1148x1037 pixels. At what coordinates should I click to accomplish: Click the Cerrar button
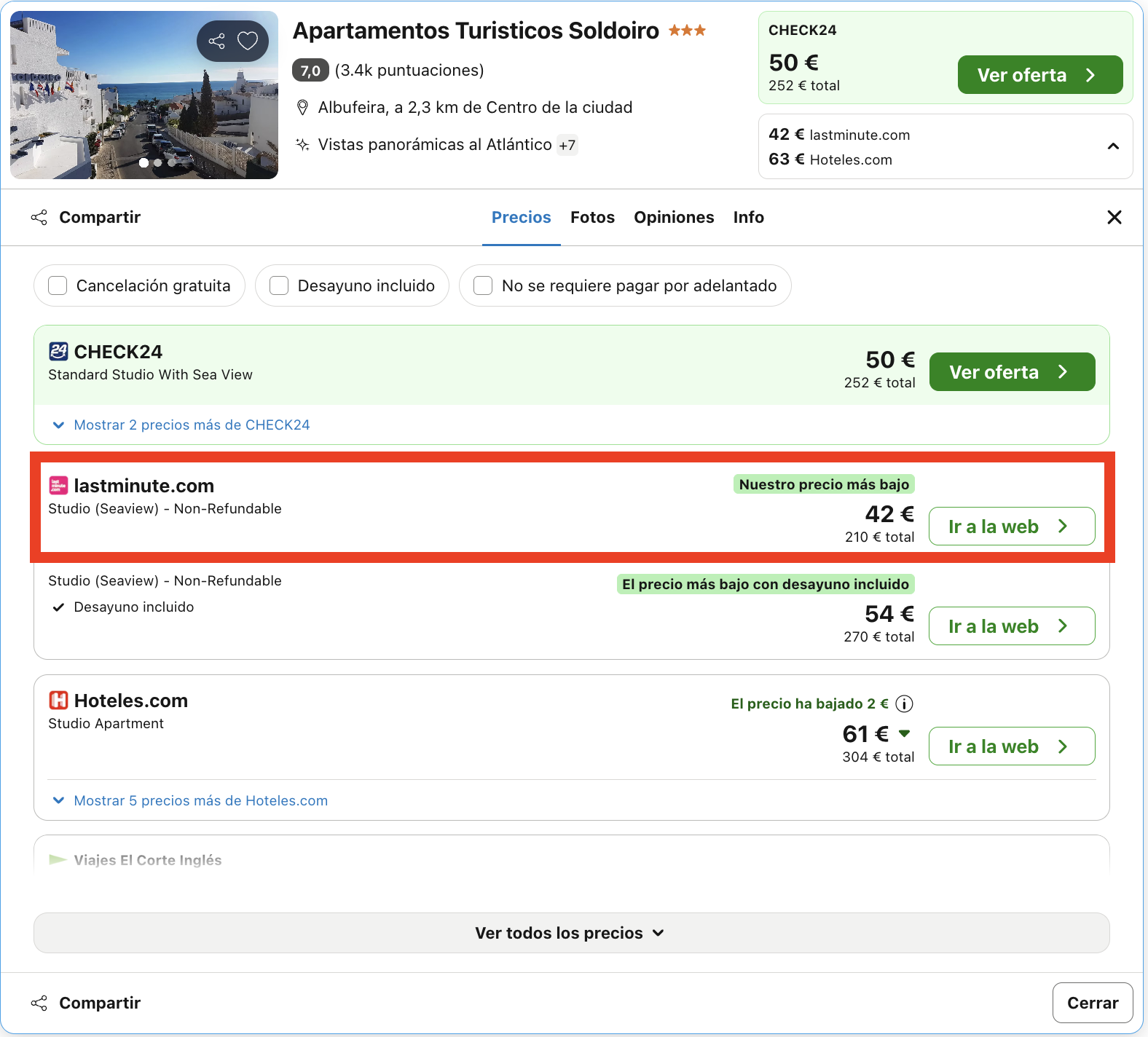point(1093,1003)
